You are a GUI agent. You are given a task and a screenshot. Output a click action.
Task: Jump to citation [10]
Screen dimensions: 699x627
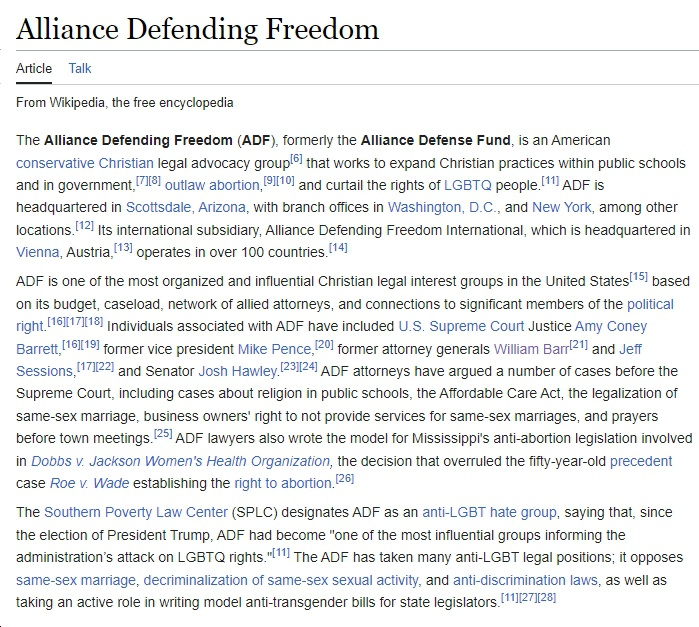coord(285,181)
